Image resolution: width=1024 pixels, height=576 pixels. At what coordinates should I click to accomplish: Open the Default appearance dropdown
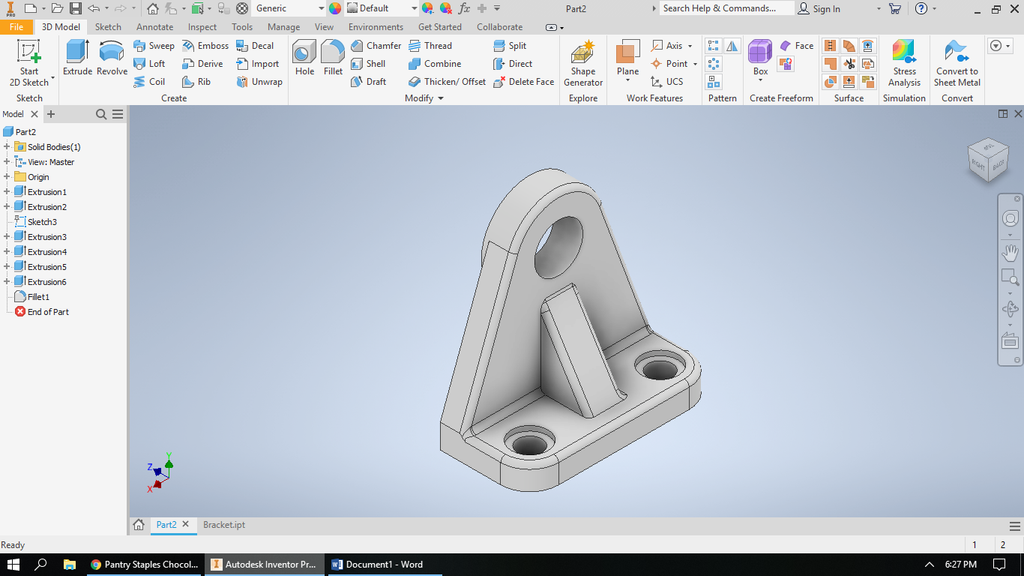click(x=413, y=8)
